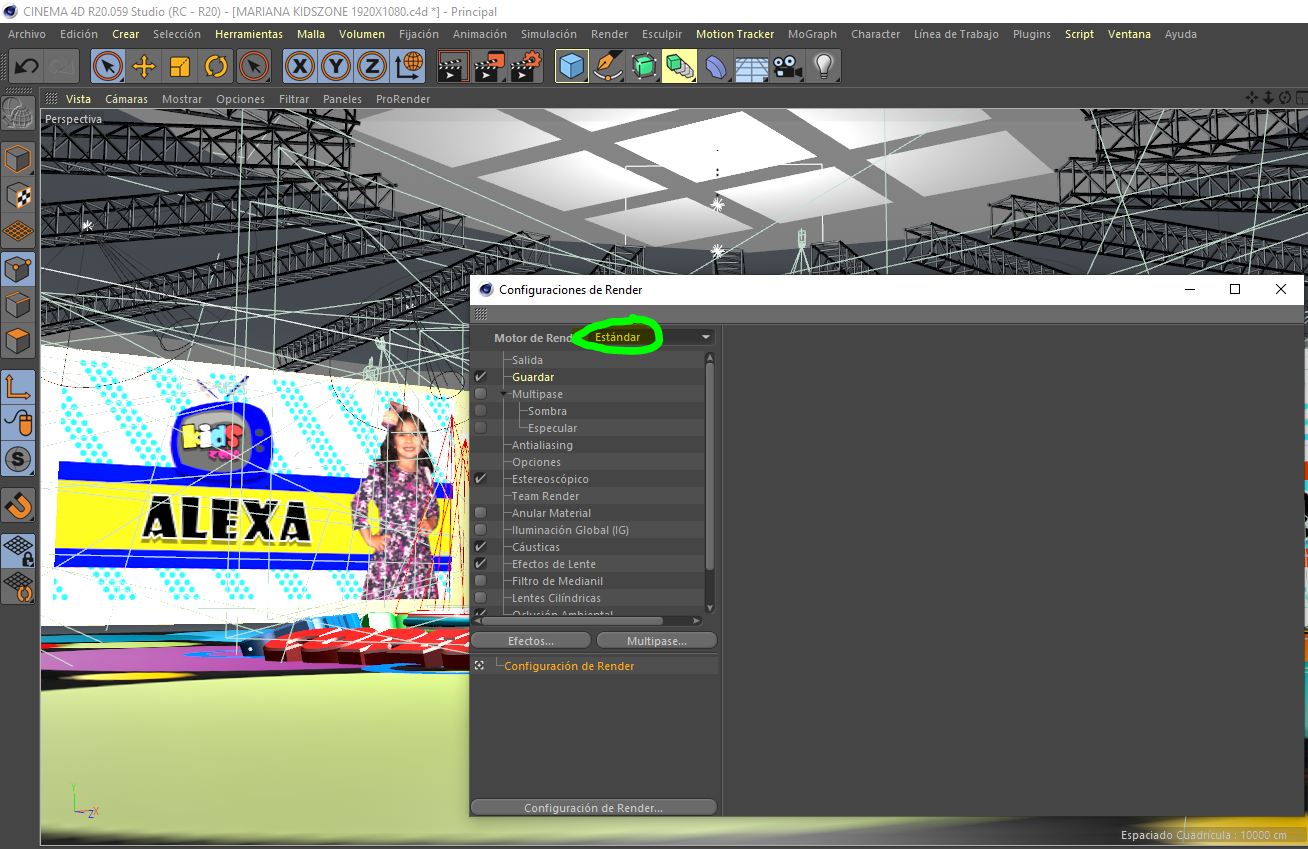This screenshot has height=849, width=1308.
Task: Switch the coordinate system world/object icon
Action: click(408, 67)
